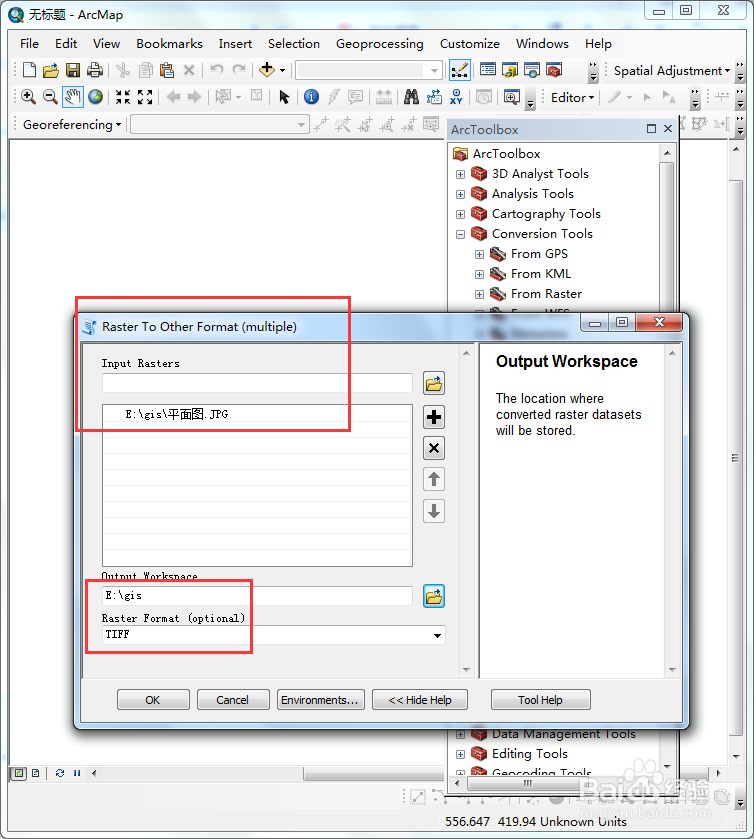Click the Fixed Zoom In icon
This screenshot has height=839, width=754.
point(123,97)
